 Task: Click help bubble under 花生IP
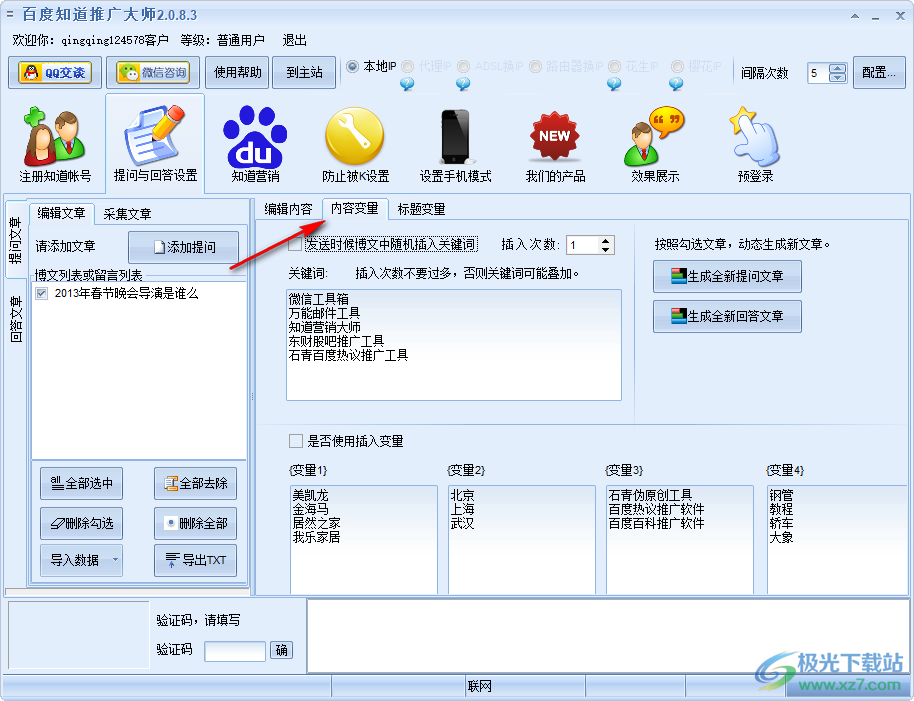pos(614,84)
